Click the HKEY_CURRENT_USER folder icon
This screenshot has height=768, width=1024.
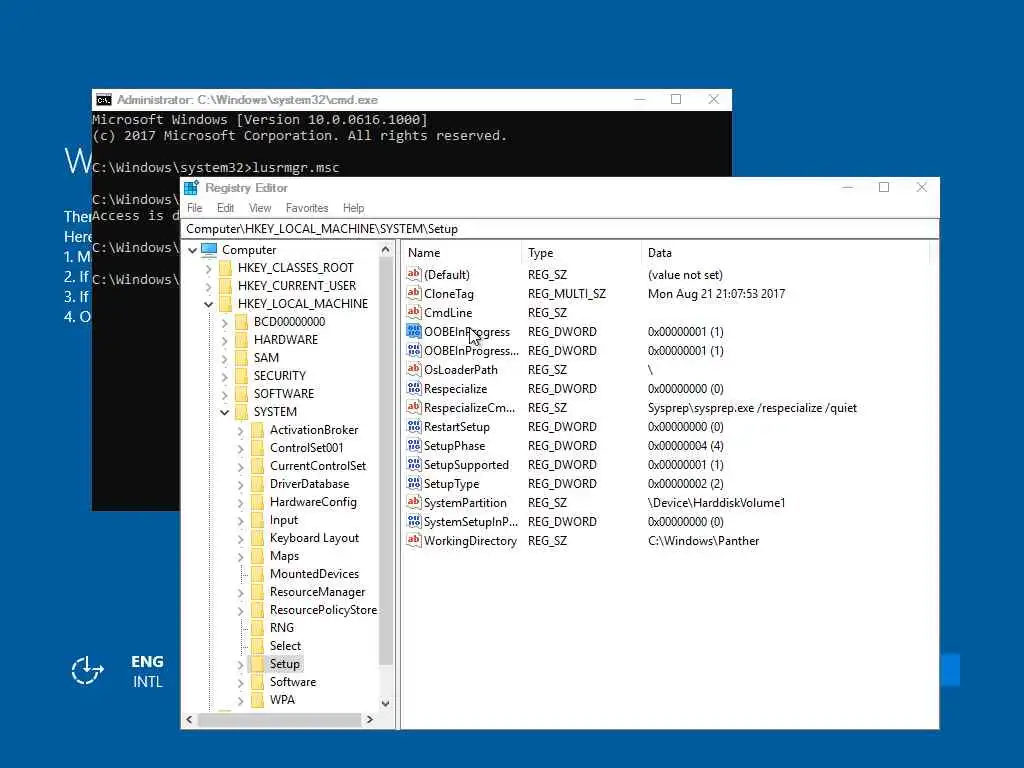226,286
